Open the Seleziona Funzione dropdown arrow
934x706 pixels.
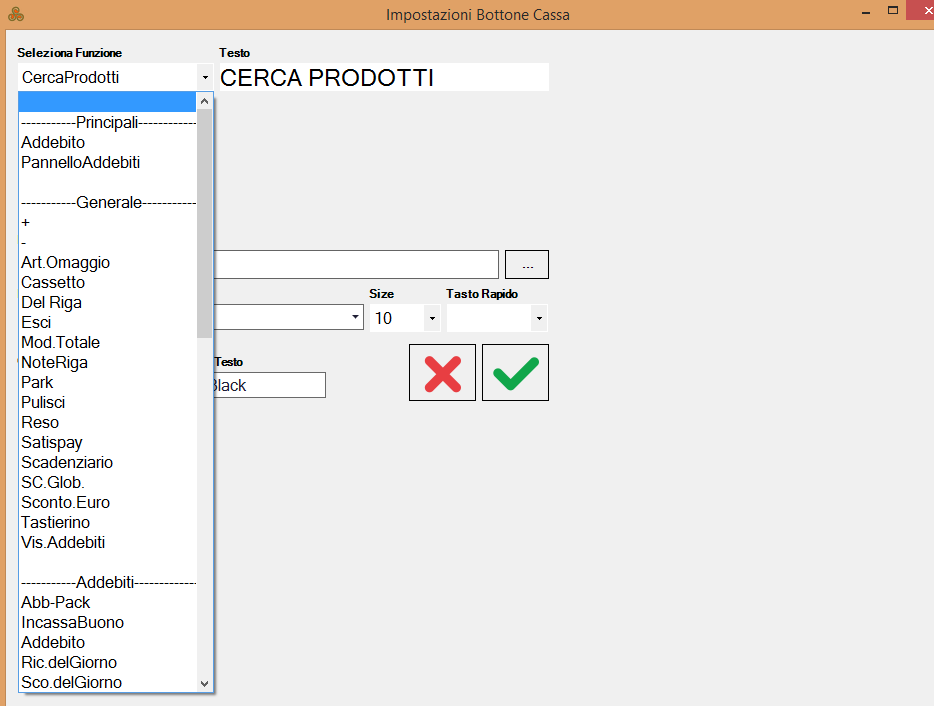click(205, 77)
